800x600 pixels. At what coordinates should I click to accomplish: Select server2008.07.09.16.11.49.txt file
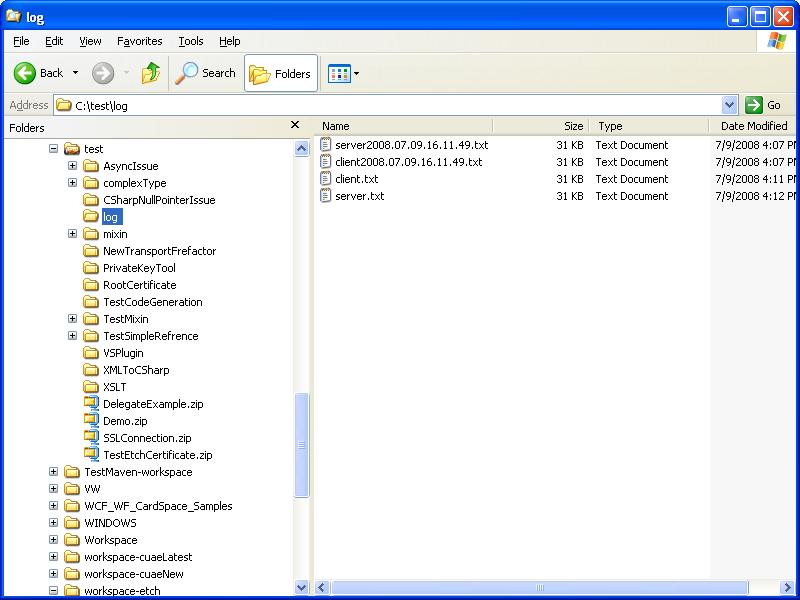tap(411, 145)
